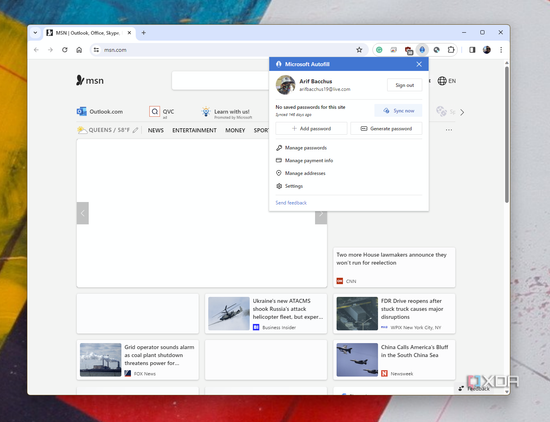Open Manage passwords
This screenshot has height=422, width=550.
[x=301, y=148]
